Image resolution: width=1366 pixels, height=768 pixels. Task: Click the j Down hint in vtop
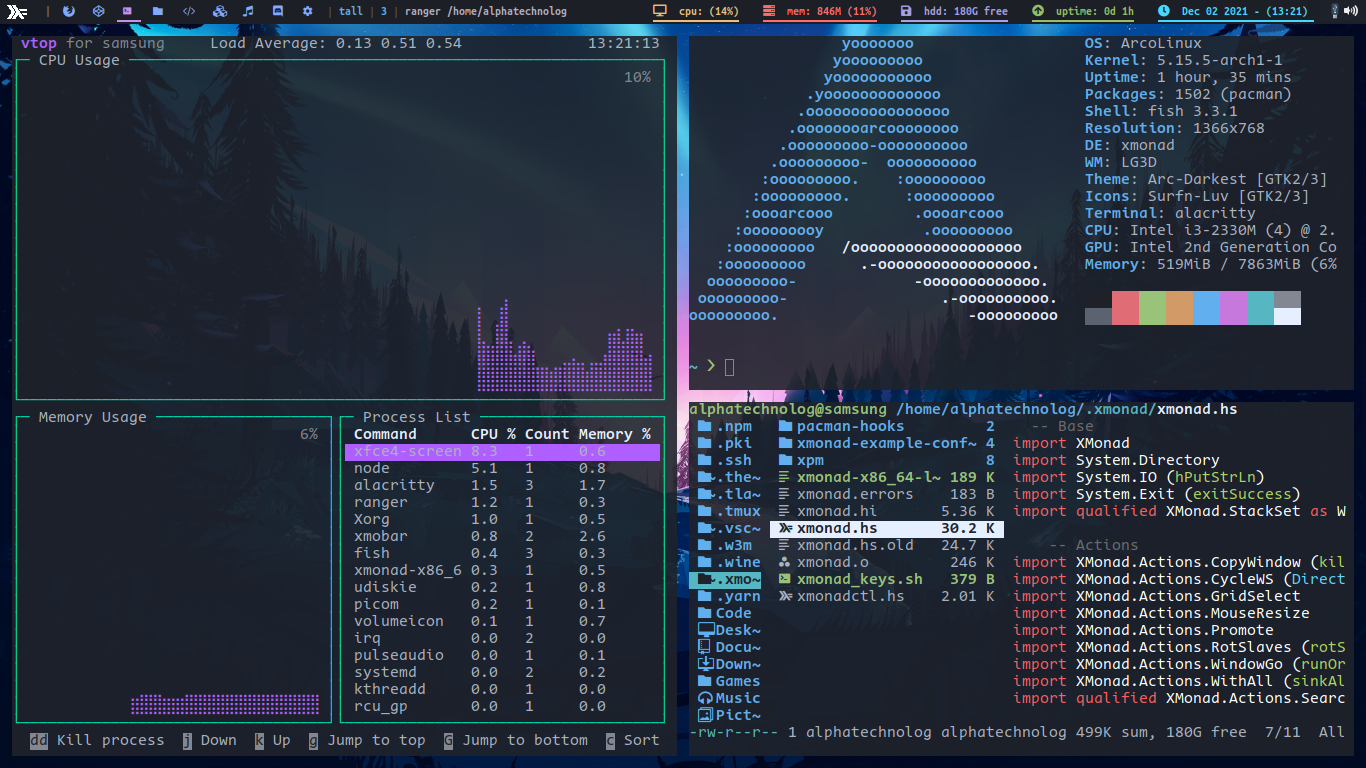pyautogui.click(x=209, y=740)
